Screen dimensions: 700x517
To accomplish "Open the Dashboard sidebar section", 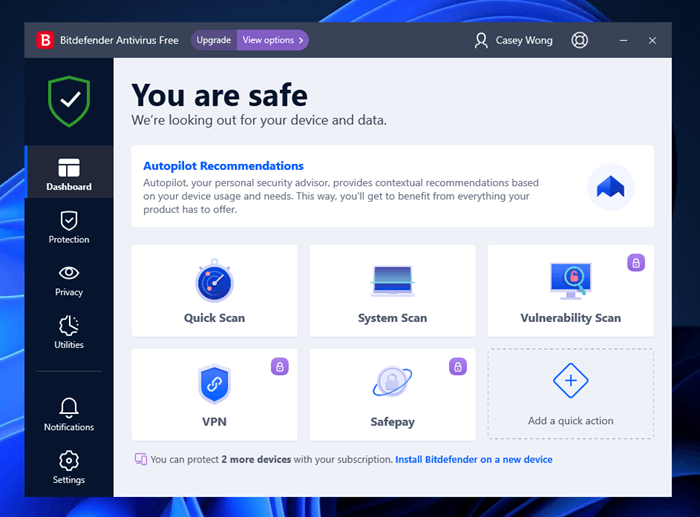I will coord(69,172).
